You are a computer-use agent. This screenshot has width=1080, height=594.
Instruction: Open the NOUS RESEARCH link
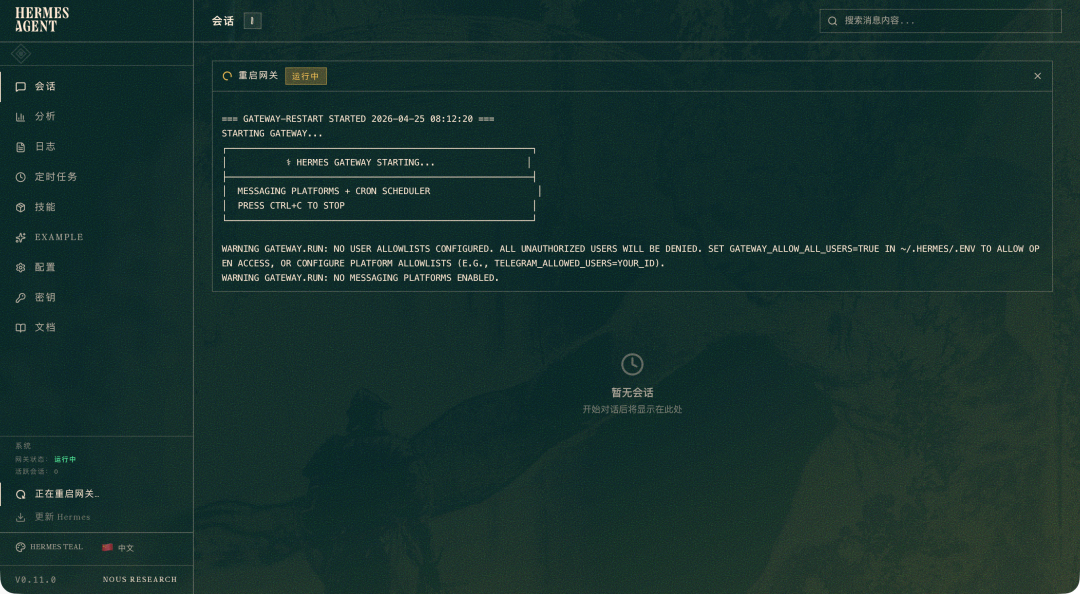[140, 580]
